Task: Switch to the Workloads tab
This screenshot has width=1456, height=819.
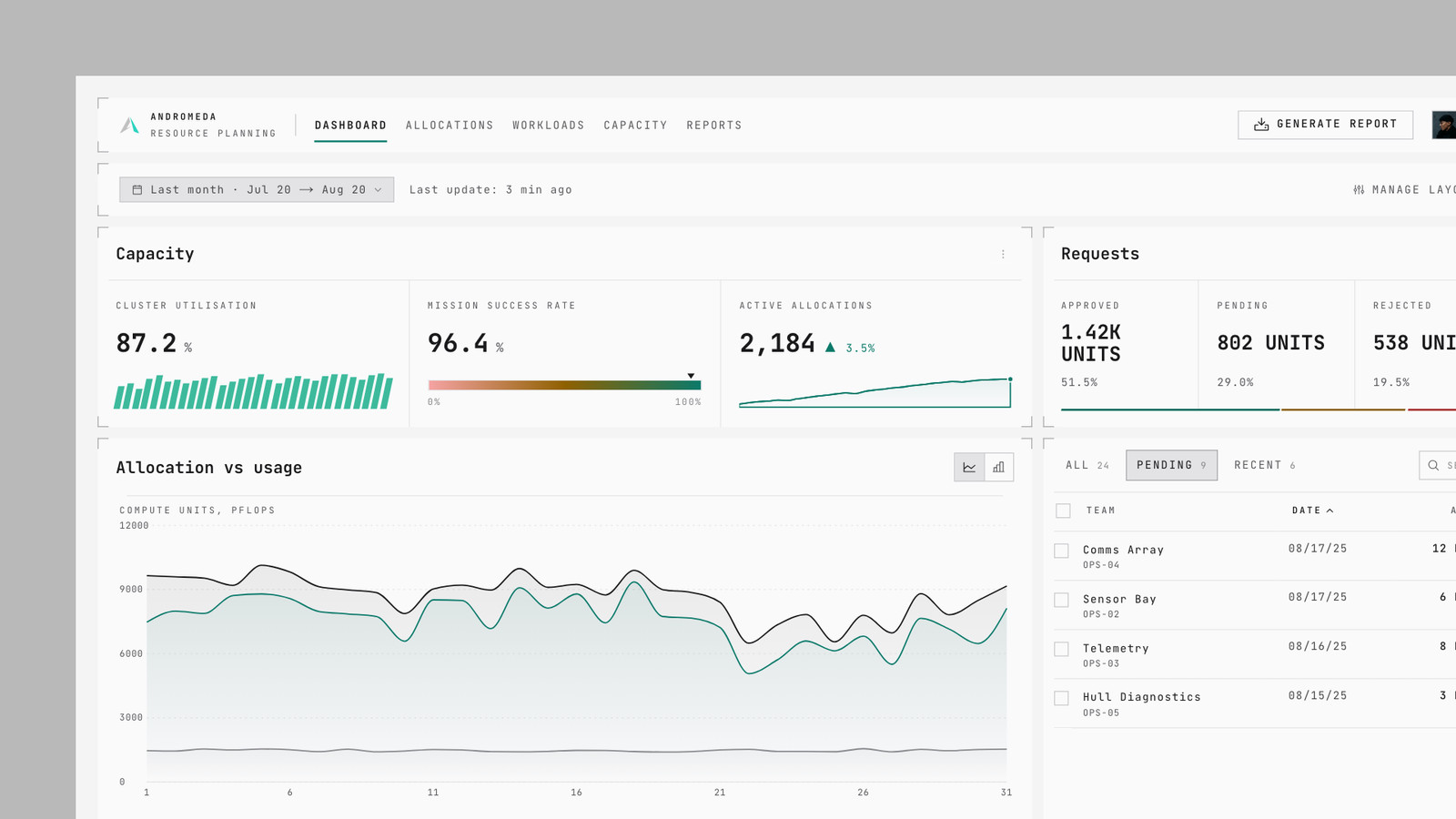Action: pos(549,126)
